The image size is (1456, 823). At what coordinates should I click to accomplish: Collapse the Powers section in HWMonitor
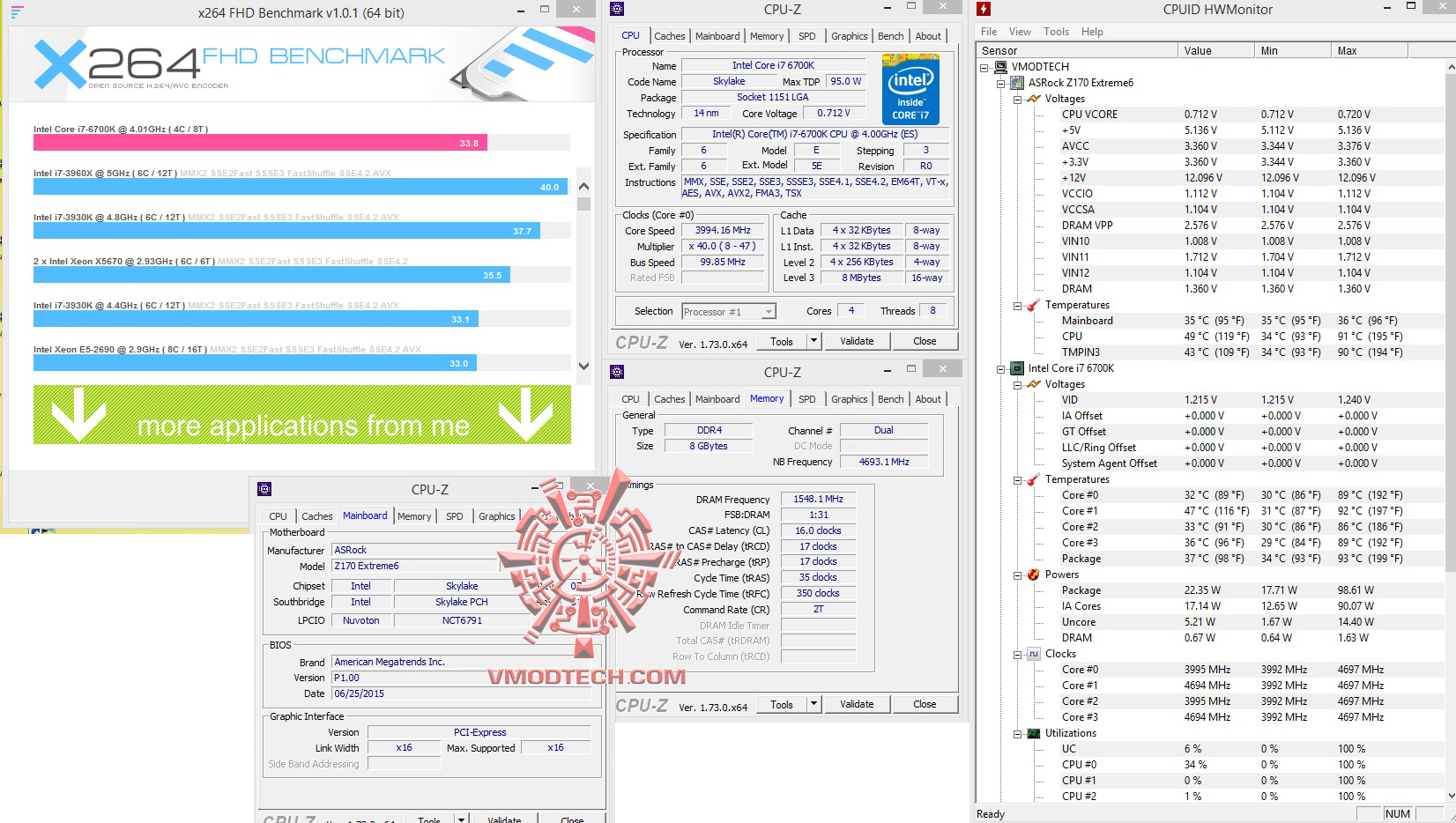pos(1017,575)
